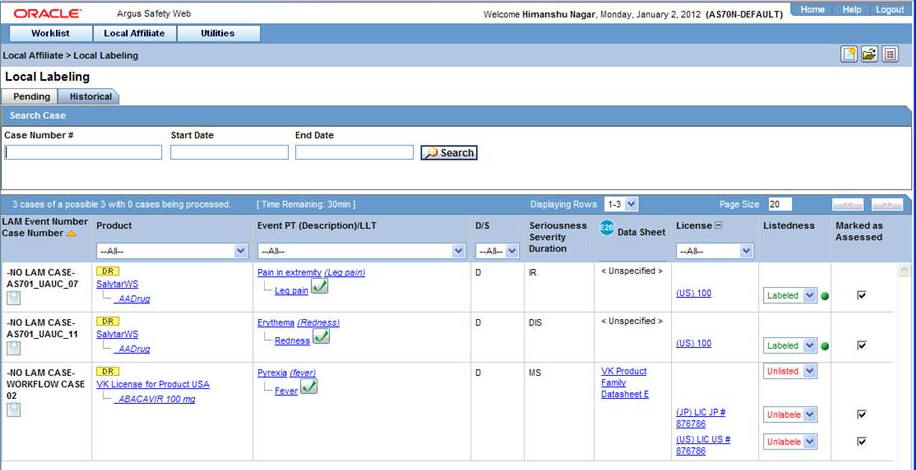The width and height of the screenshot is (916, 470).
Task: Open the License filter dropdown
Action: [714, 251]
